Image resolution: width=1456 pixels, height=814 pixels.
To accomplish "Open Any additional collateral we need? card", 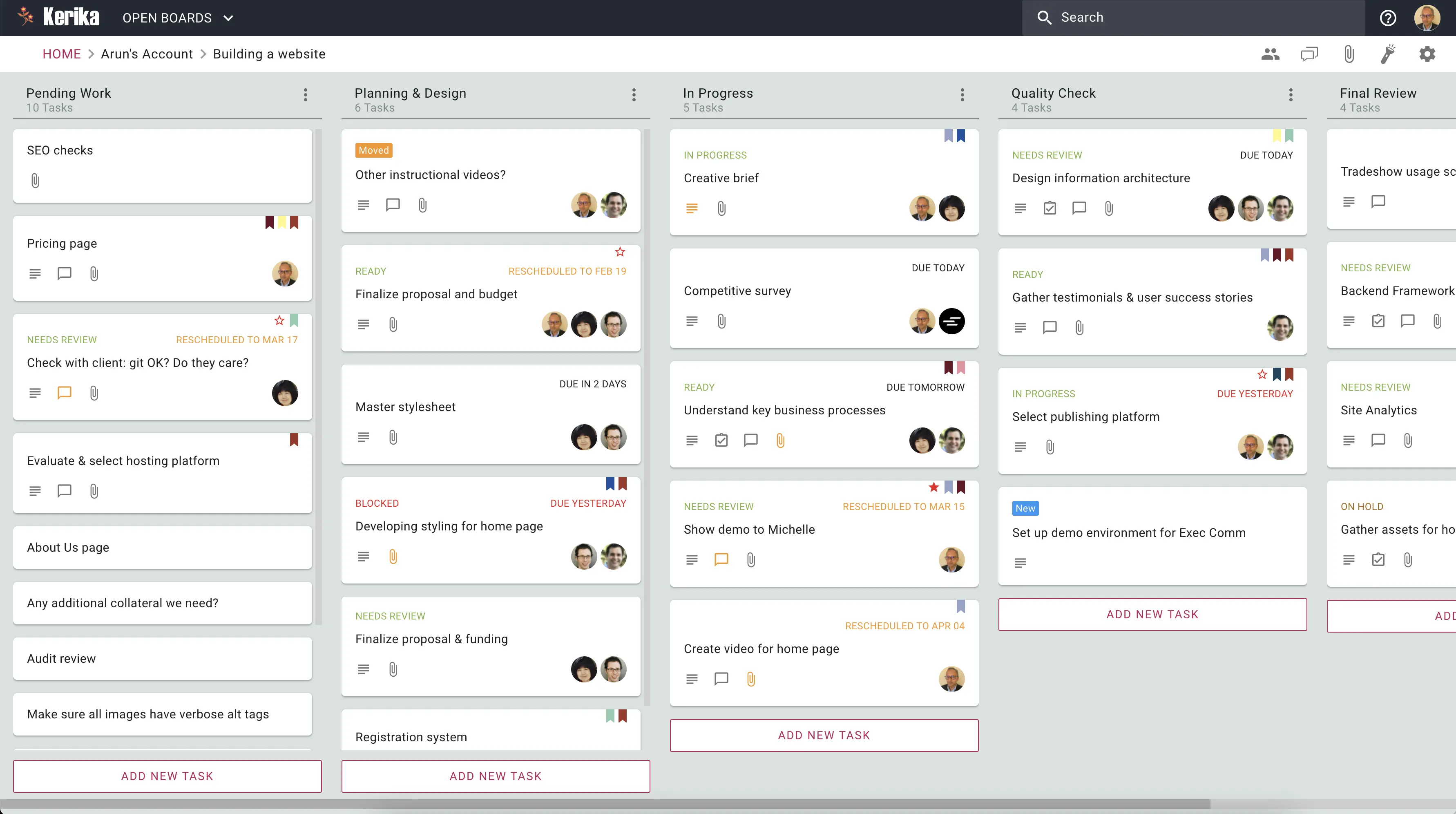I will (x=163, y=603).
